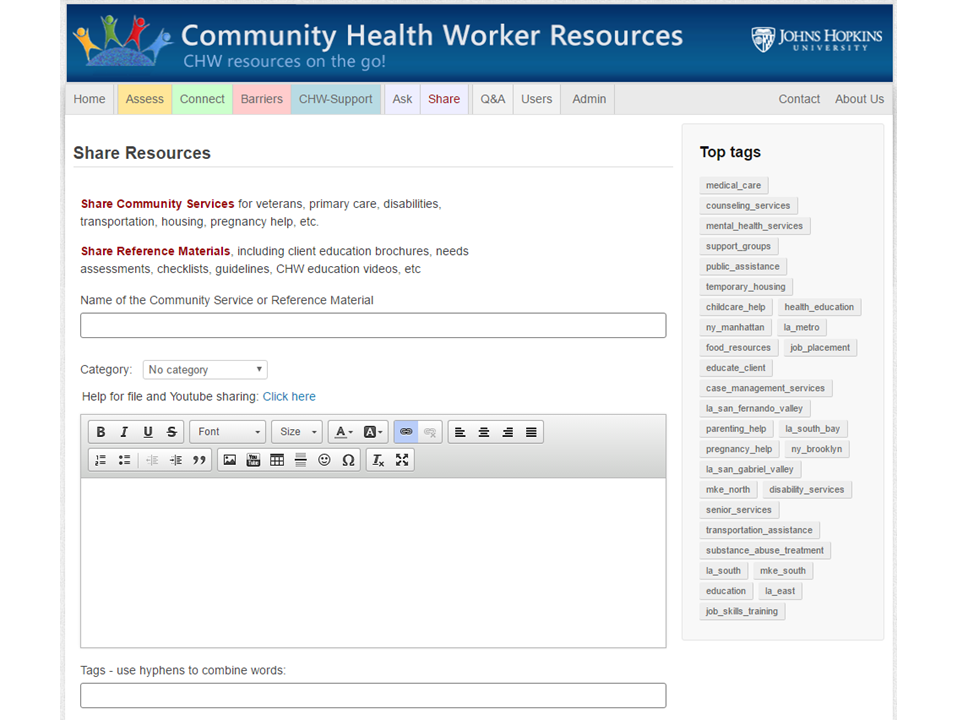960x720 pixels.
Task: Embed a YouTube video
Action: [253, 460]
